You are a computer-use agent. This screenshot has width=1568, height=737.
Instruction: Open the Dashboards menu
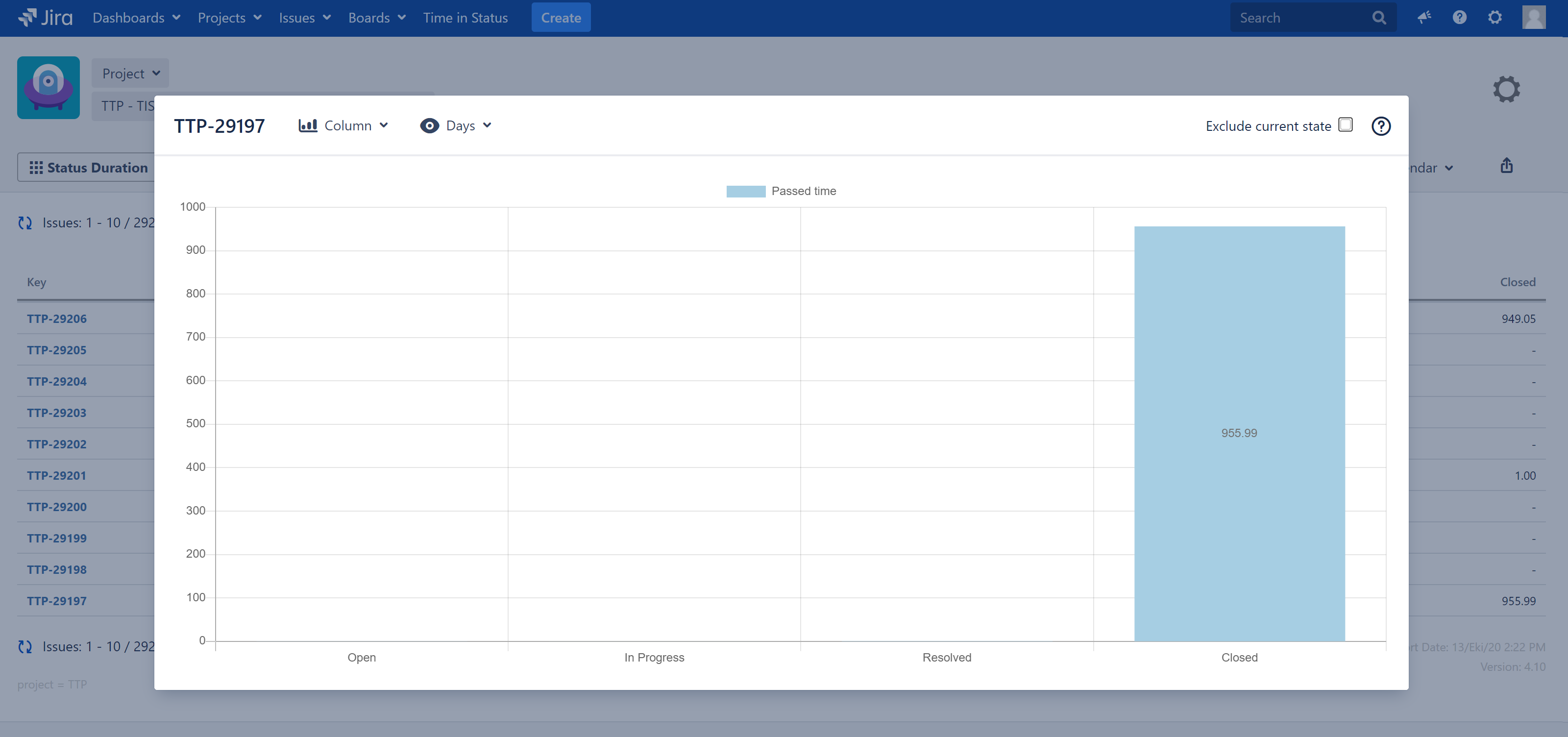point(136,18)
